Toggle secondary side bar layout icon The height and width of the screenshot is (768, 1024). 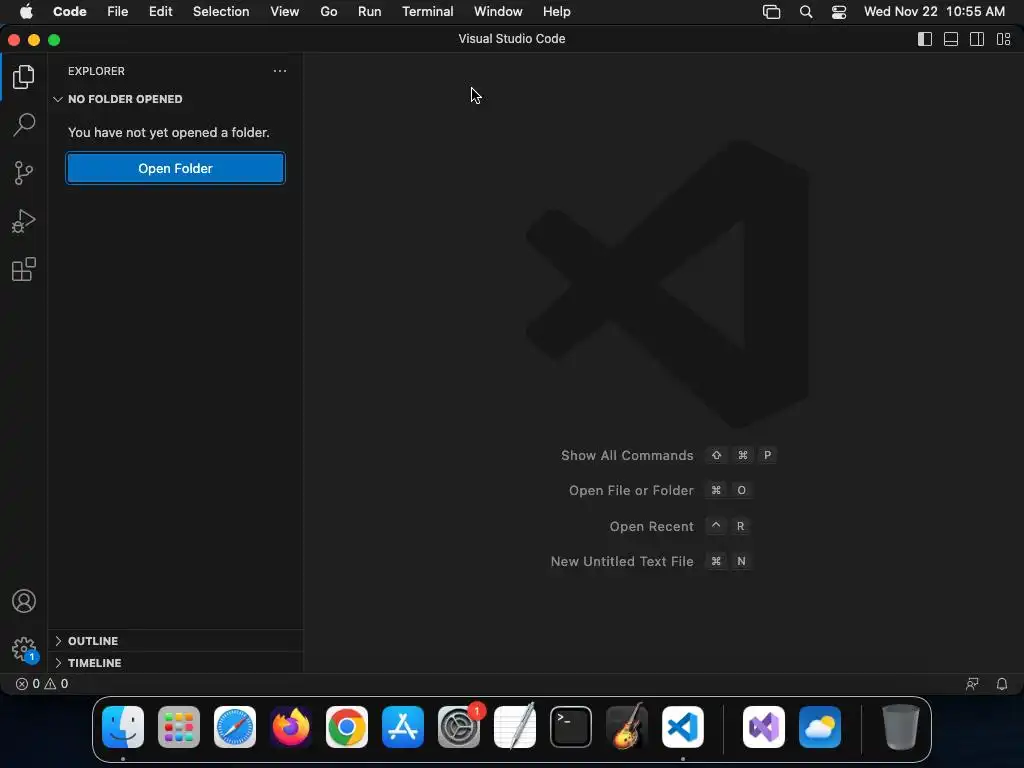click(977, 39)
